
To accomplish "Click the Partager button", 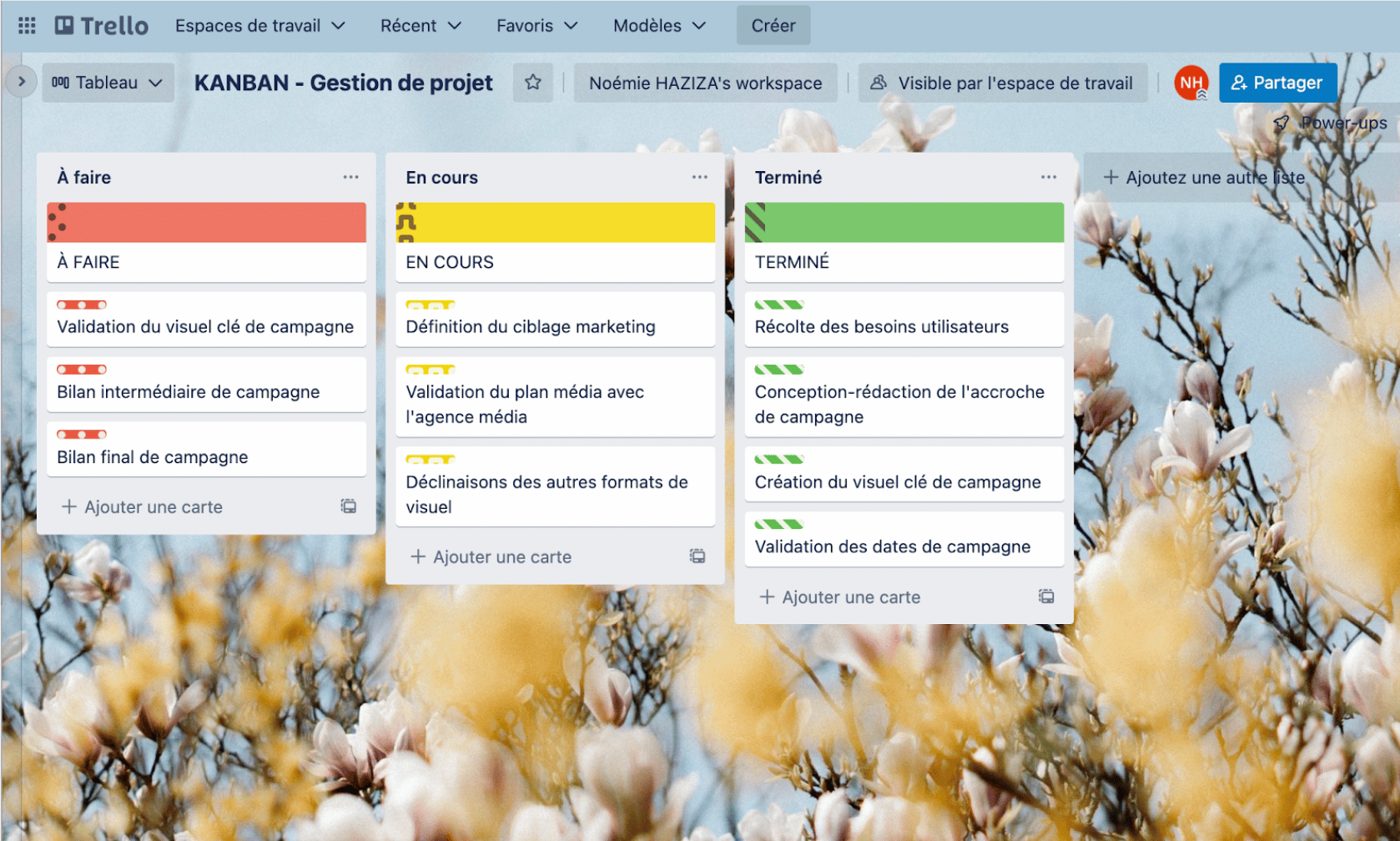I will pos(1277,83).
